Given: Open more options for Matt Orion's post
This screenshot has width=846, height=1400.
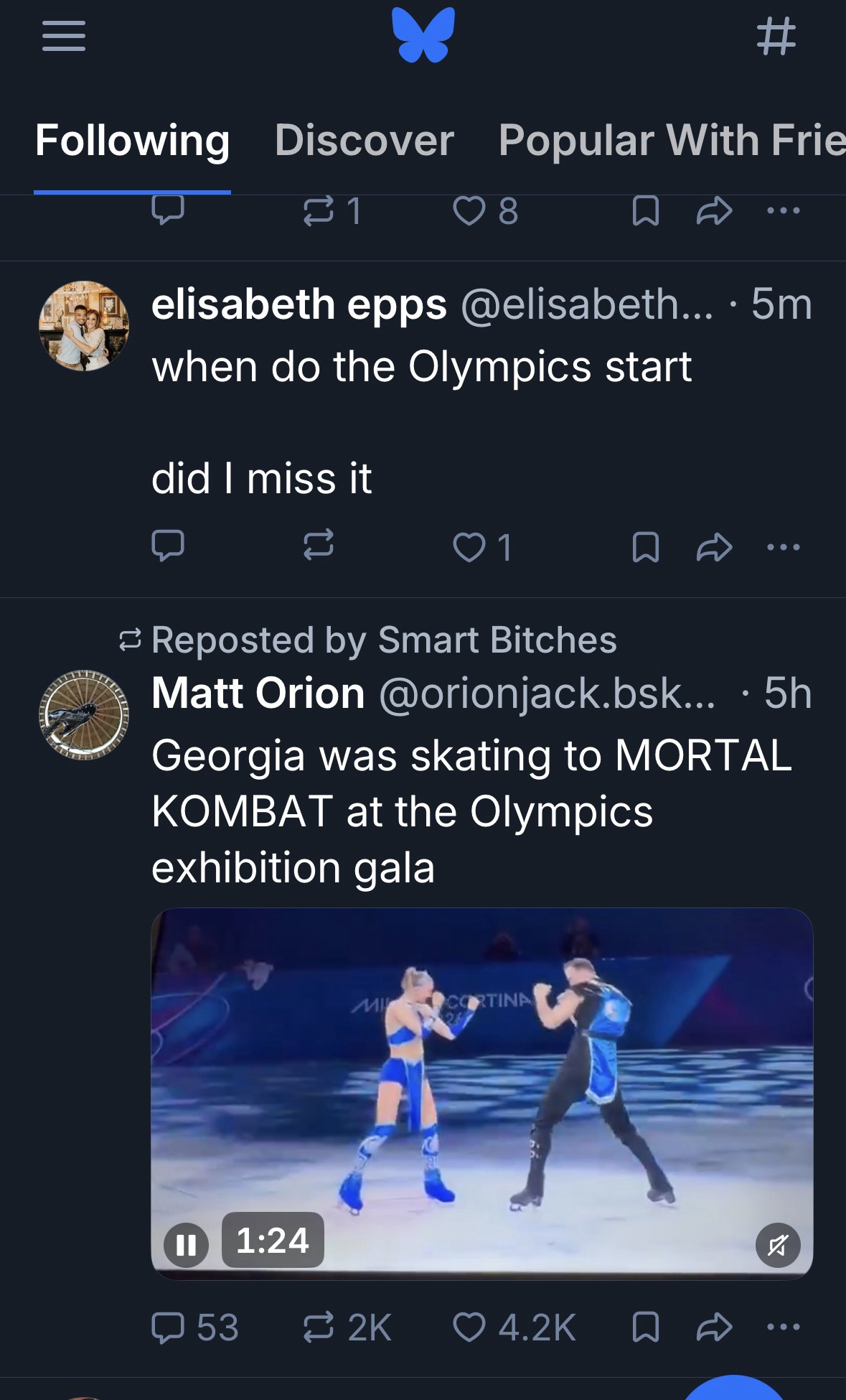Looking at the screenshot, I should coord(782,1327).
